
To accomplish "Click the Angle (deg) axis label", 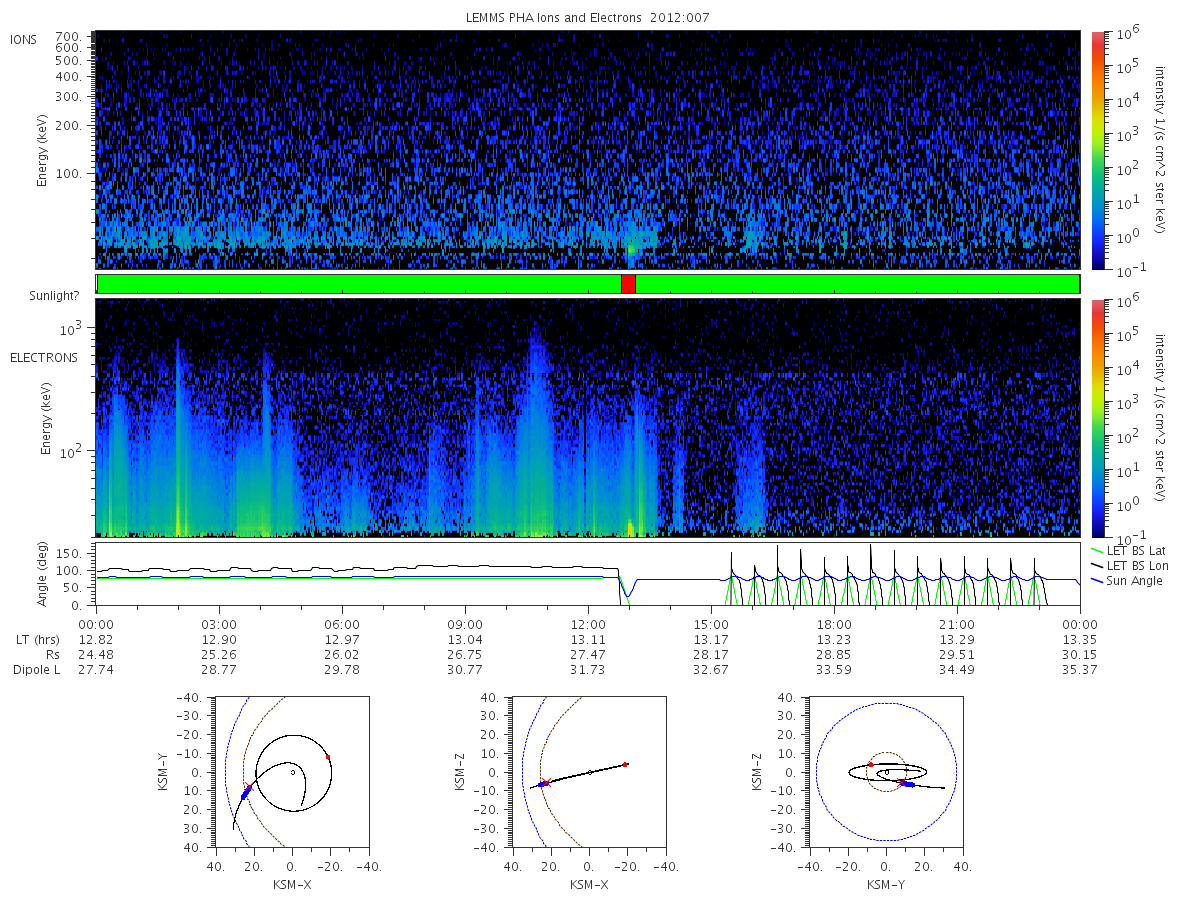I will (x=43, y=574).
